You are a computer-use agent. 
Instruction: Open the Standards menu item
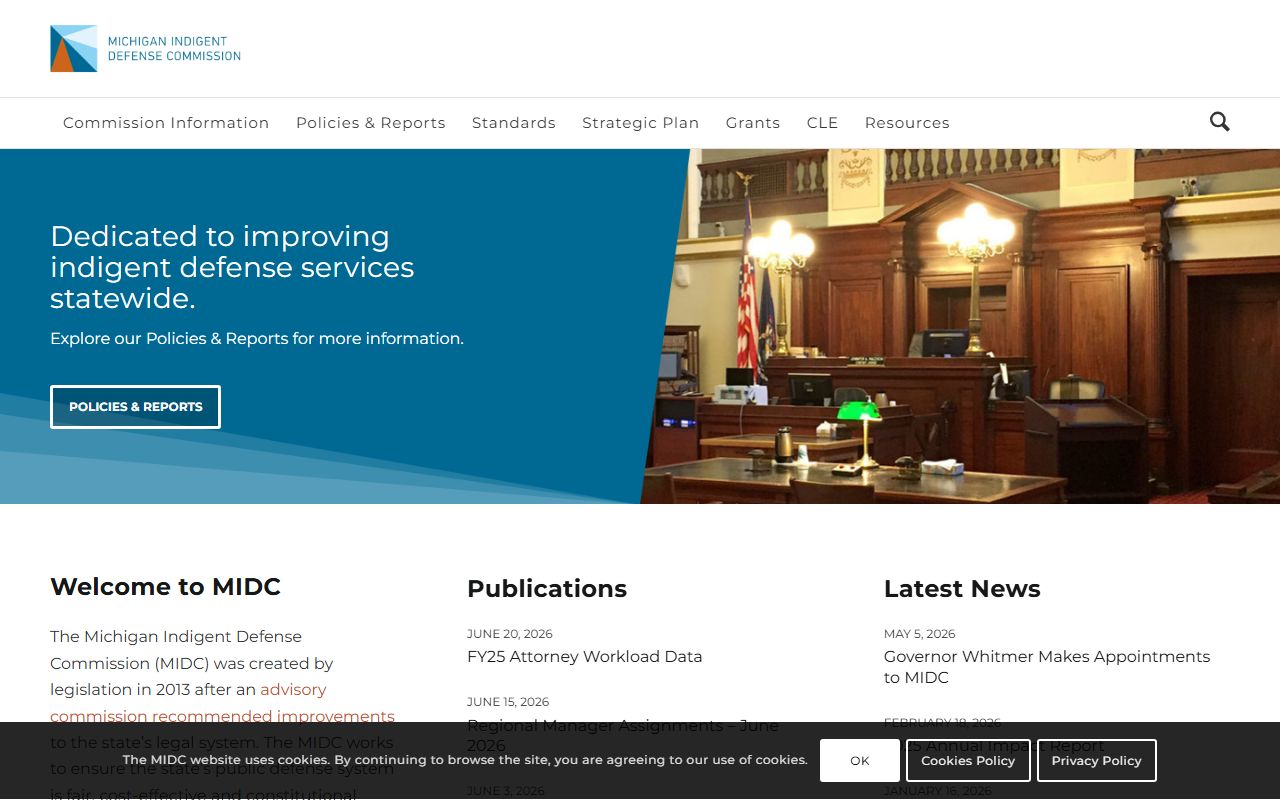[514, 123]
